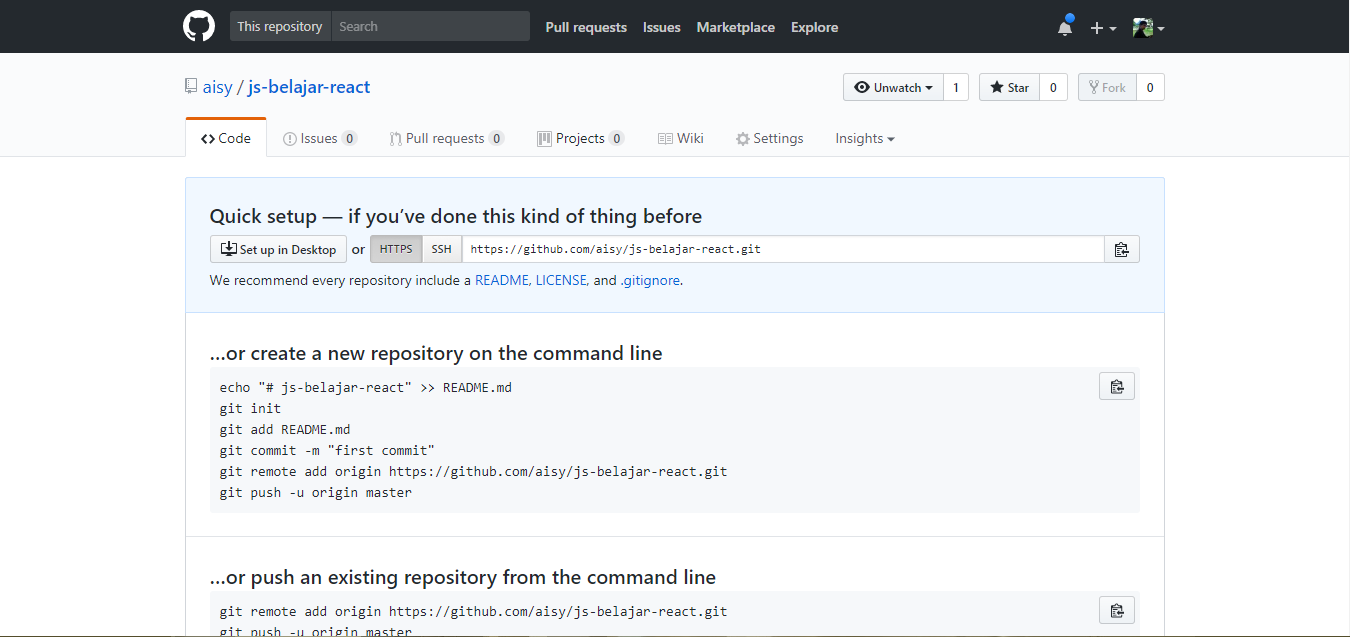Click the Star button
1350x637 pixels.
(1010, 88)
